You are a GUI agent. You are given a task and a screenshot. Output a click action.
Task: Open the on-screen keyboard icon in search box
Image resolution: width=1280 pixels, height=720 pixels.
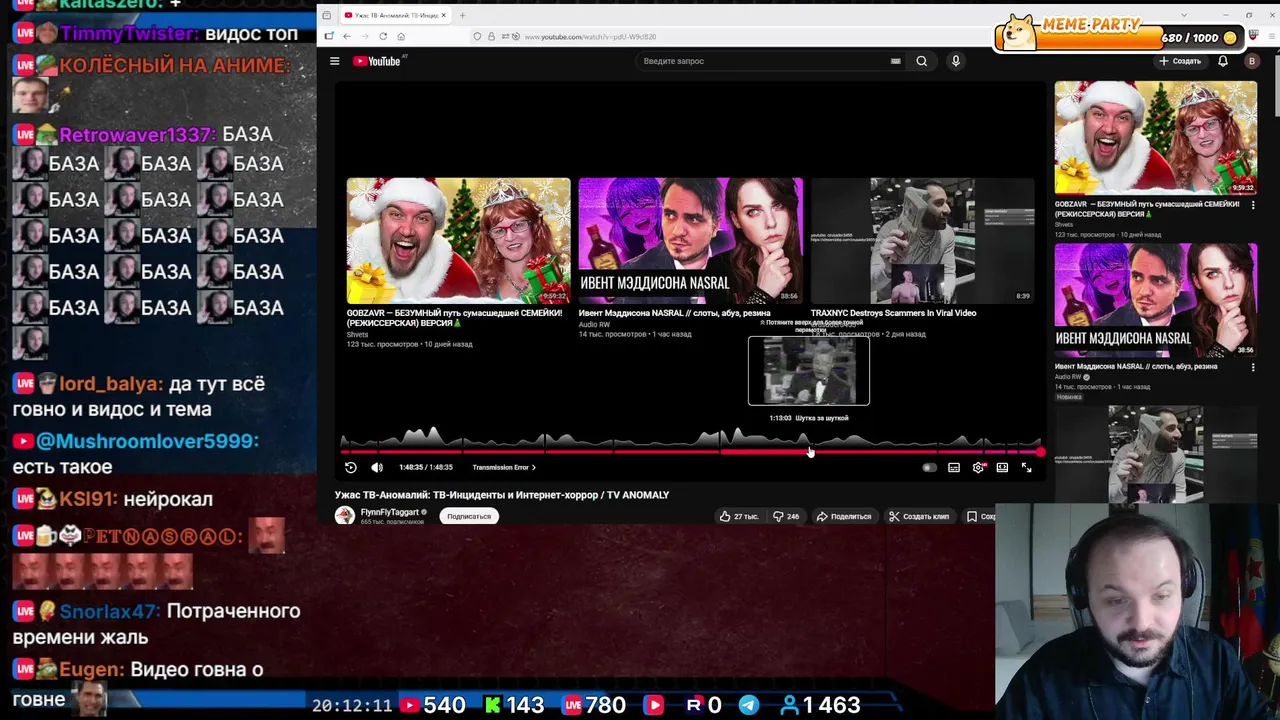[x=895, y=61]
